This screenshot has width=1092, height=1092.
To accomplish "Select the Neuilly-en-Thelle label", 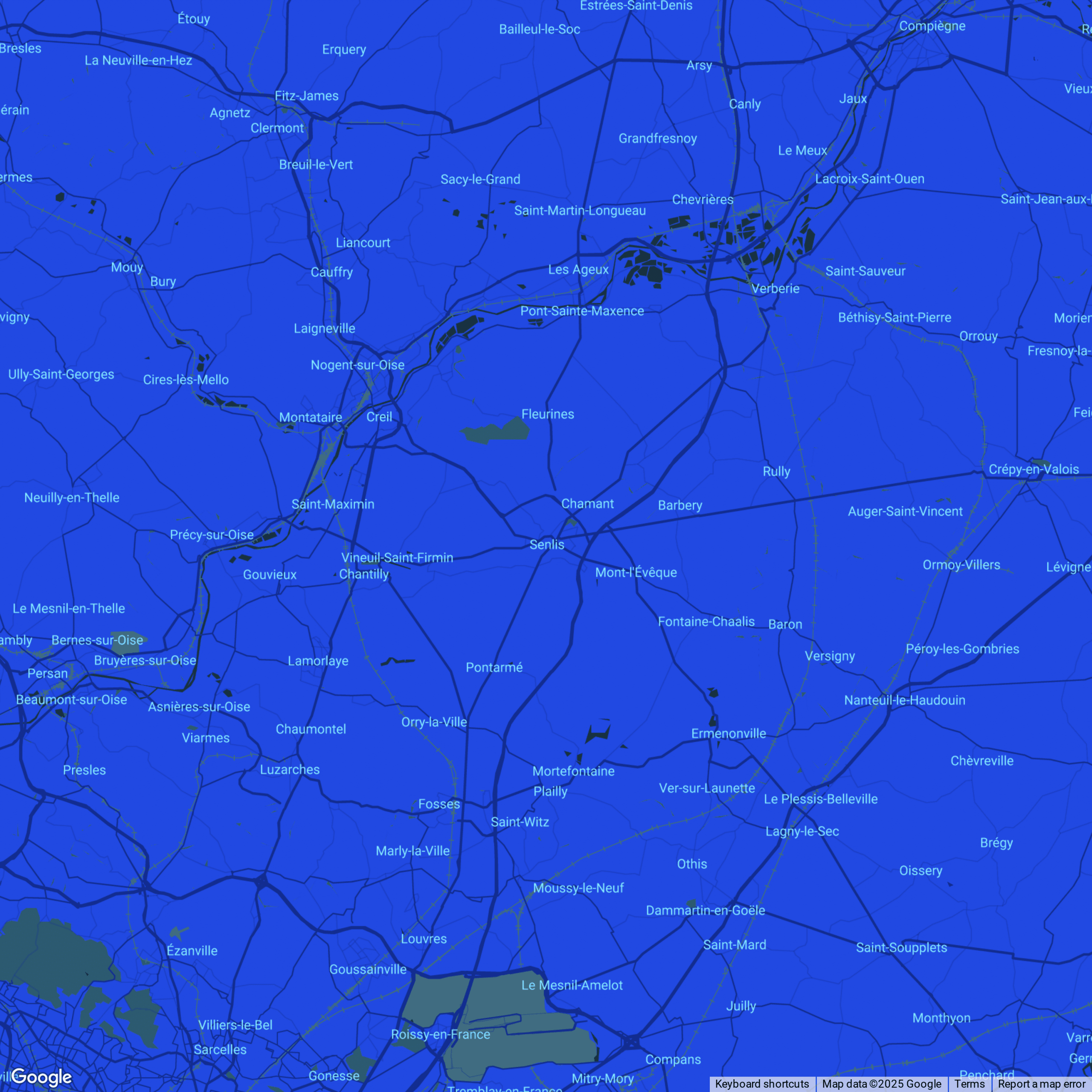I will pos(72,497).
